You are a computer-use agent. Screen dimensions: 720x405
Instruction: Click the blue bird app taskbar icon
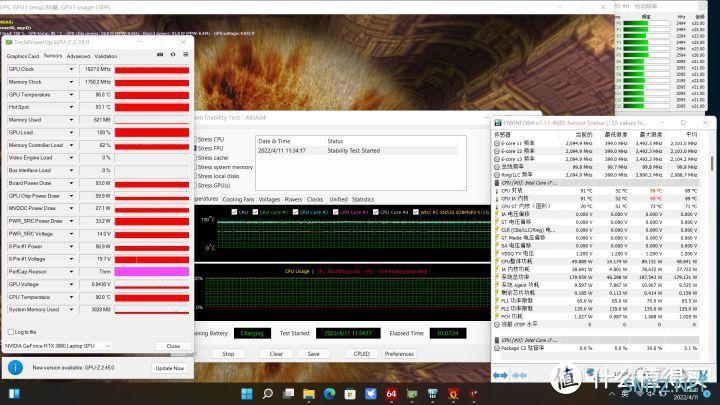coord(371,394)
